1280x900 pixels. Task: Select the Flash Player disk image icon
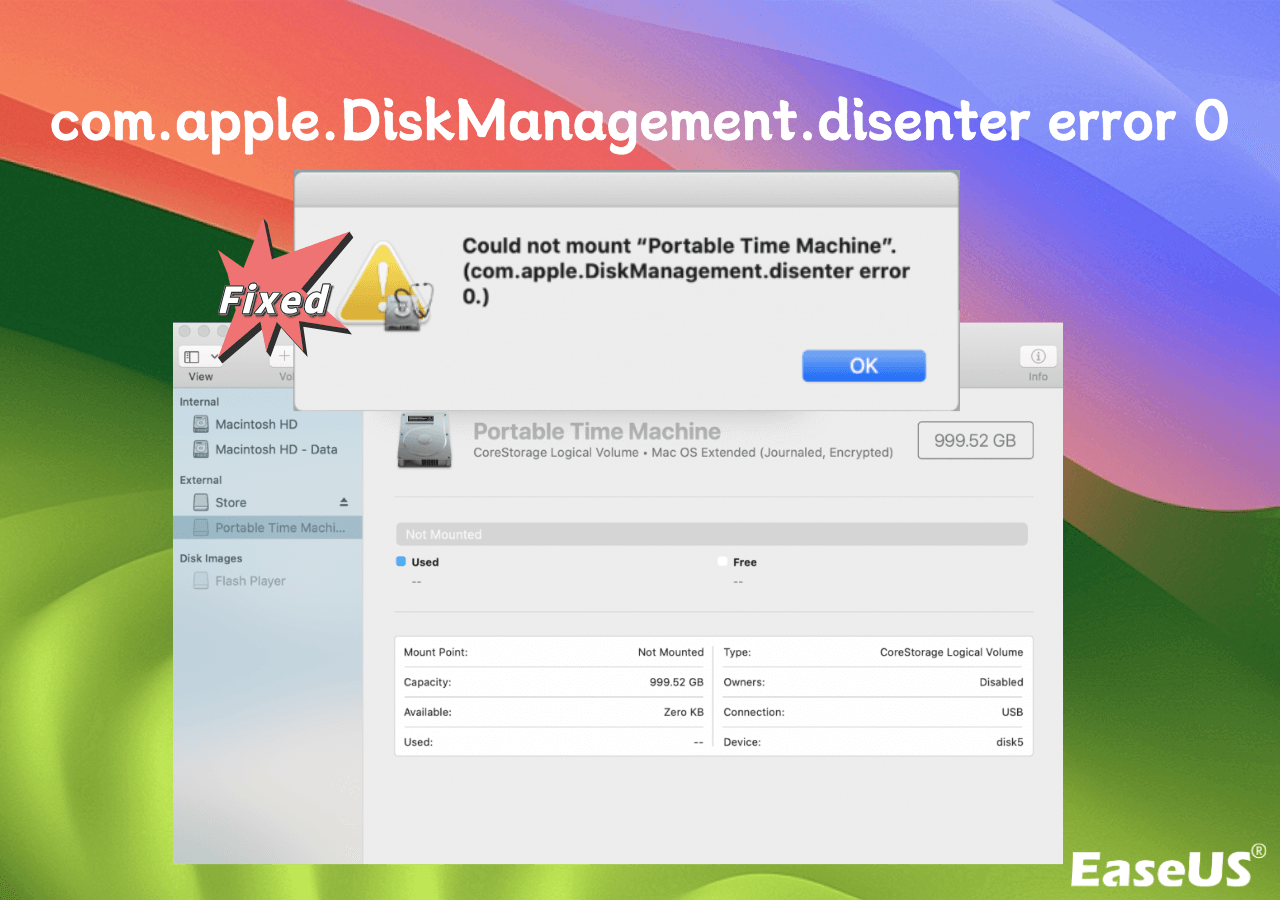pos(202,580)
